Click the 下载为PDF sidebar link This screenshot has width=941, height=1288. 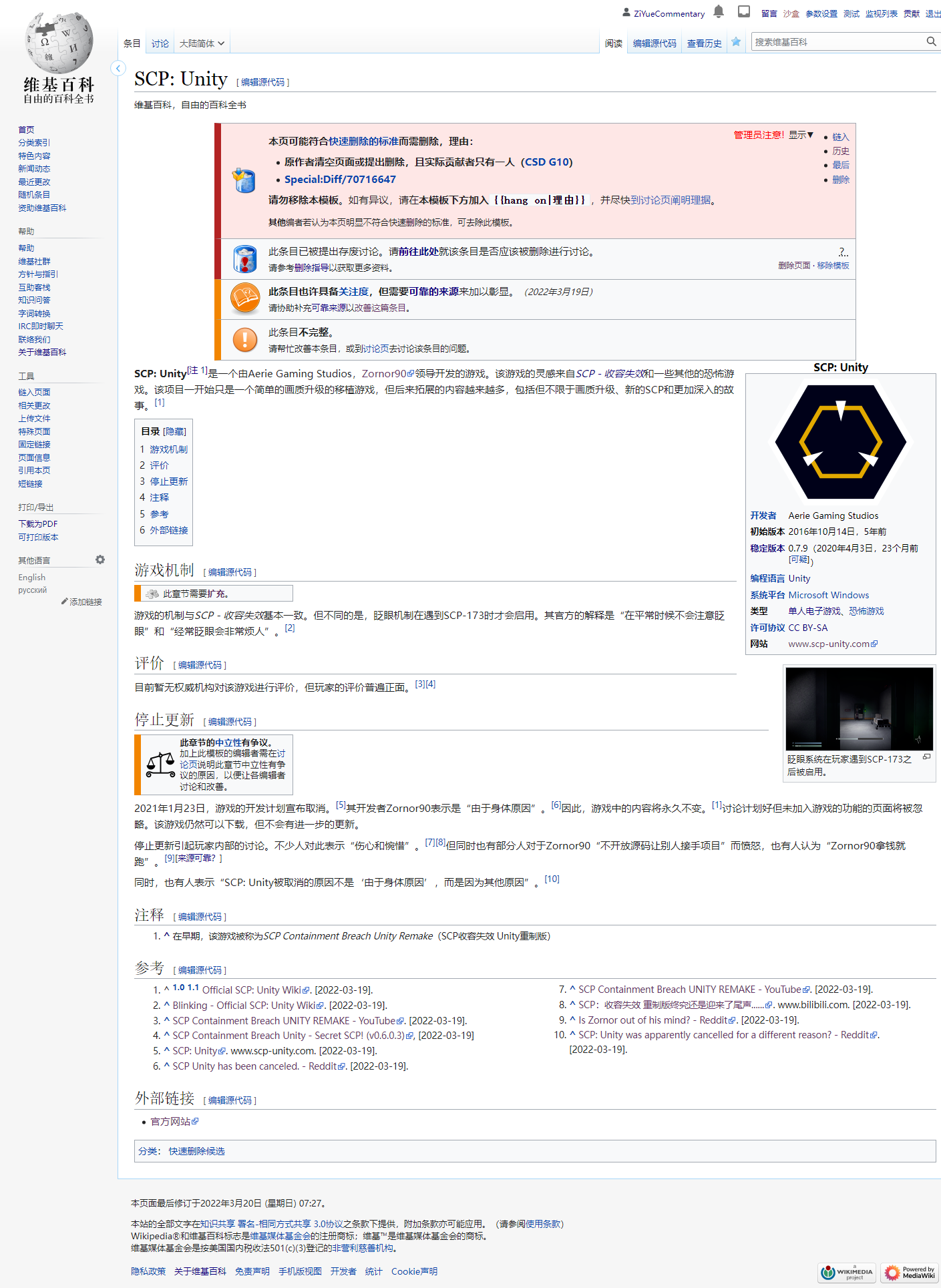pyautogui.click(x=38, y=524)
